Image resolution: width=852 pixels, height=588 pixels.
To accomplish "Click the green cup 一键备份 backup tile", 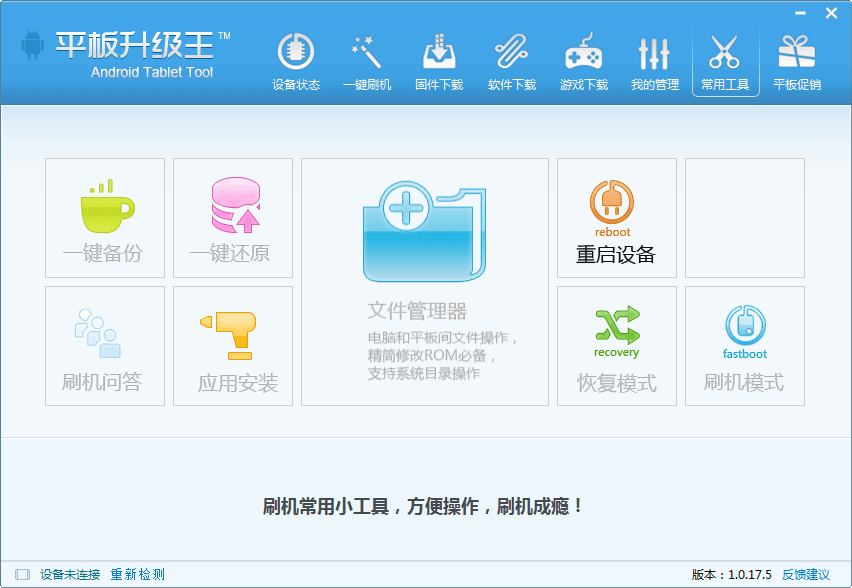I will (x=105, y=218).
